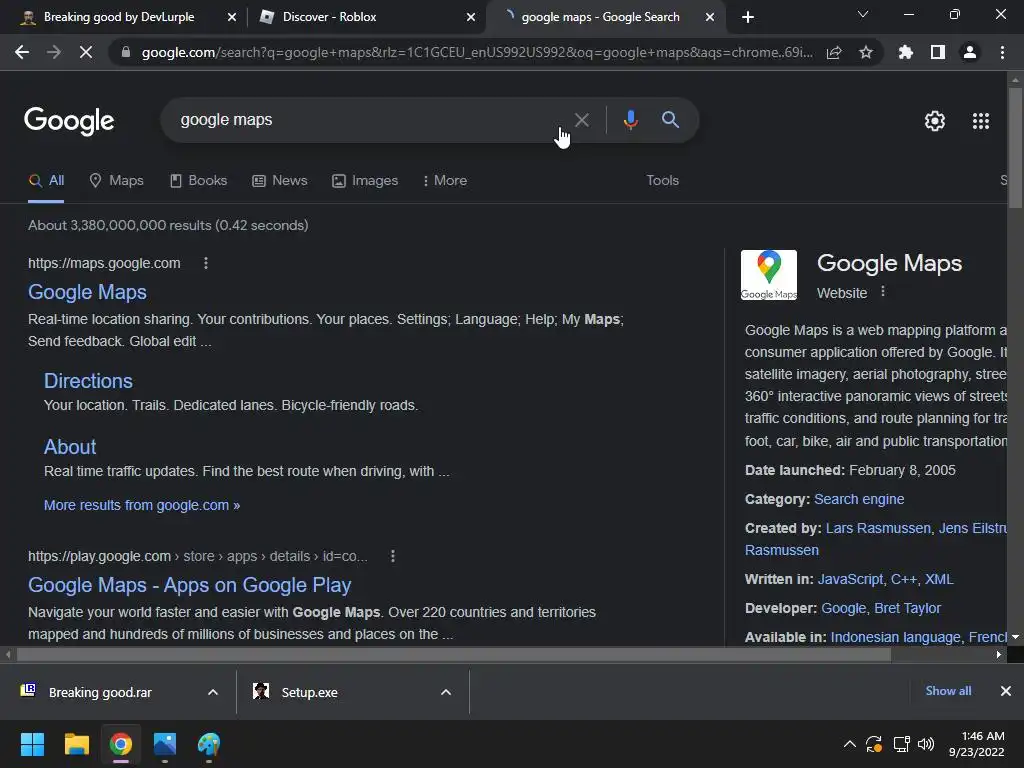The width and height of the screenshot is (1024, 768).
Task: Open the tab search dropdown
Action: (x=863, y=14)
